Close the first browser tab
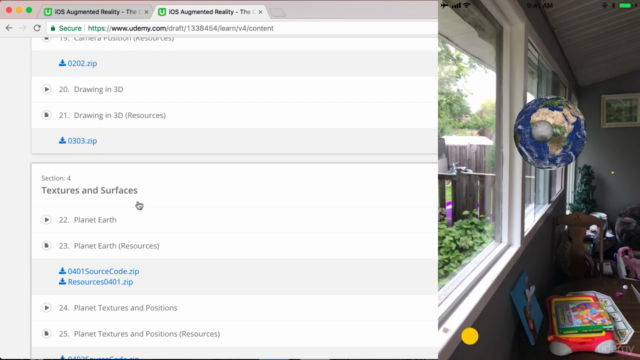 pyautogui.click(x=146, y=12)
